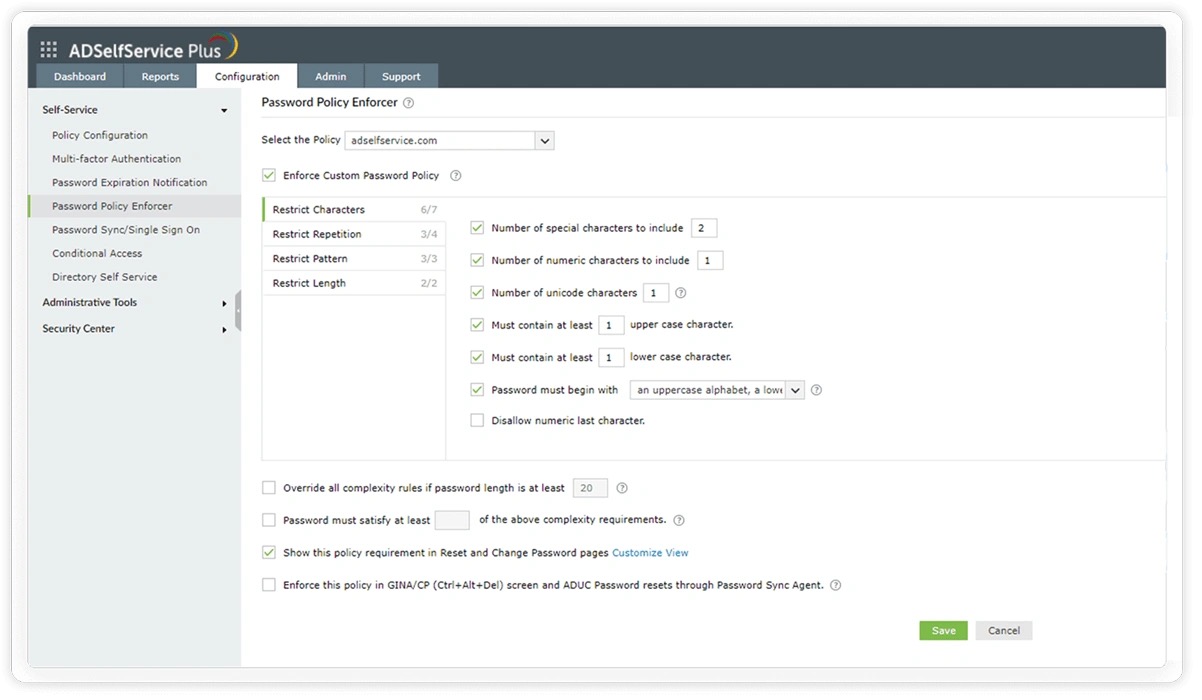The image size is (1202, 700).
Task: Click the lower case minimum count field
Action: click(x=611, y=357)
